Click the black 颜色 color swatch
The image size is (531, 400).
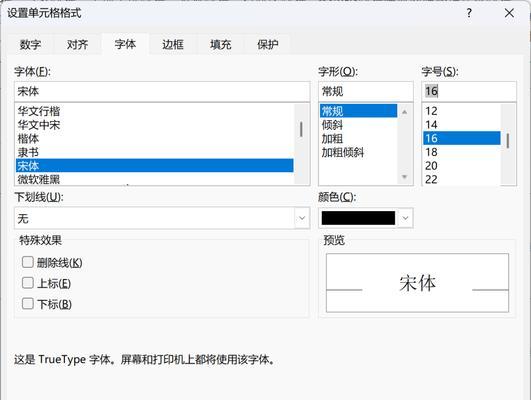(x=358, y=218)
